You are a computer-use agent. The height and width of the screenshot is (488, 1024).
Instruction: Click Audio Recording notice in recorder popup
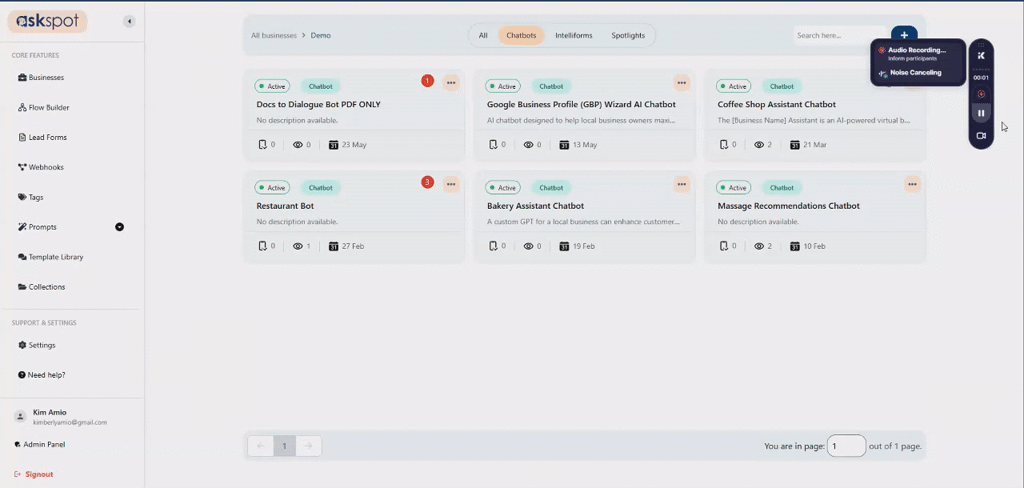(912, 53)
